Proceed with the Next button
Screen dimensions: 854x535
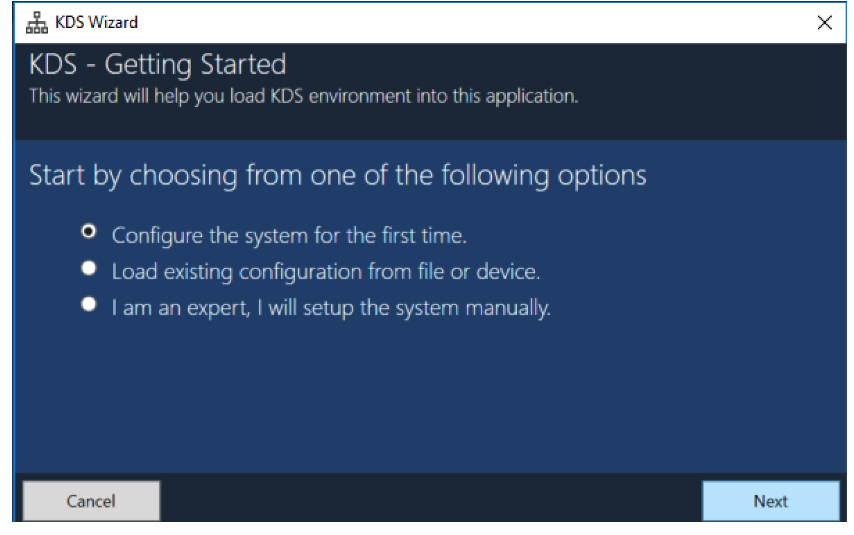point(770,501)
